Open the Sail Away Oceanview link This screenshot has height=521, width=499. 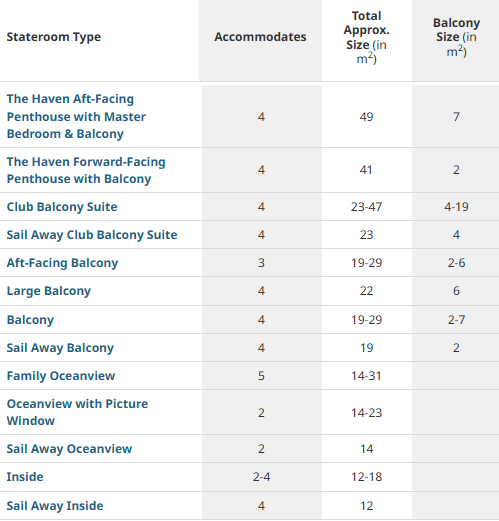pyautogui.click(x=69, y=449)
